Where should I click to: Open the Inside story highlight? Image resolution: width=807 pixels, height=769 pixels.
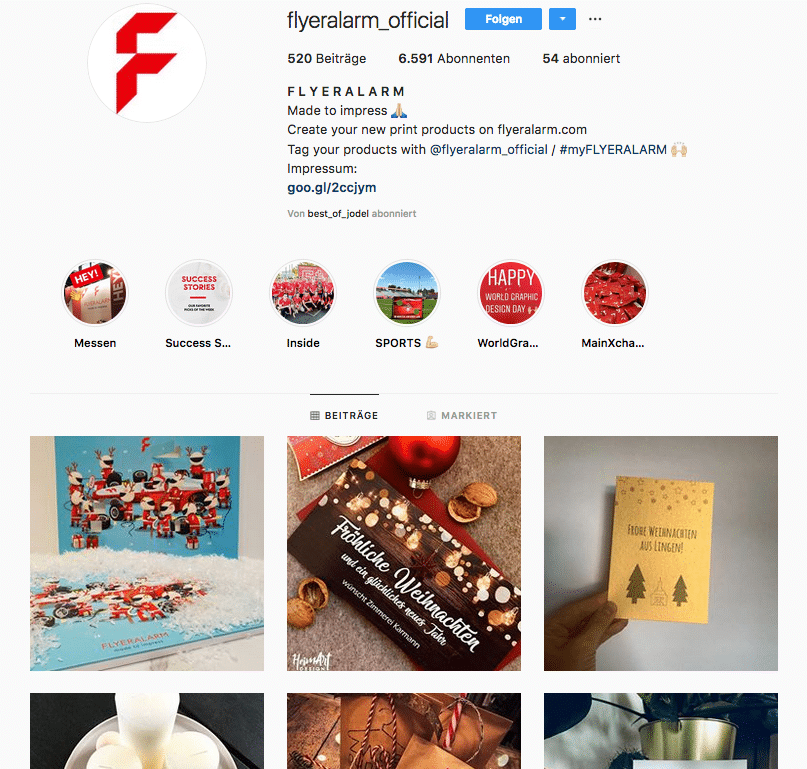pyautogui.click(x=303, y=293)
